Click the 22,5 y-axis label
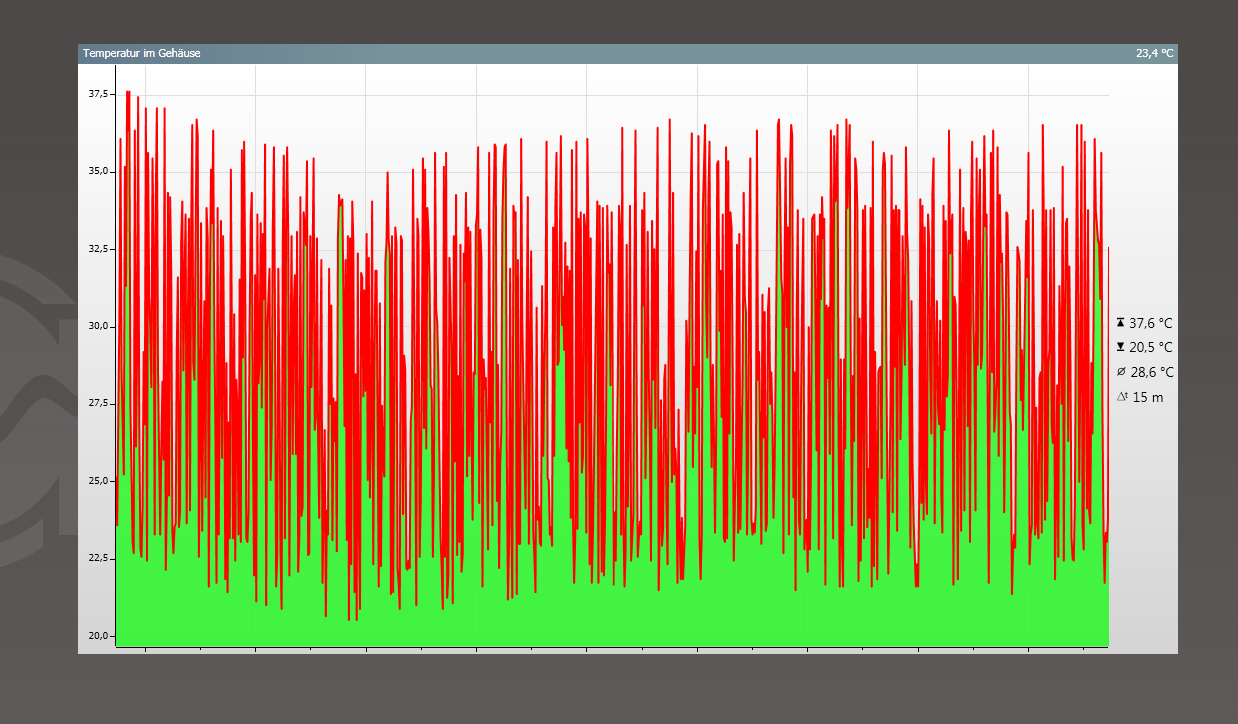 coord(98,558)
